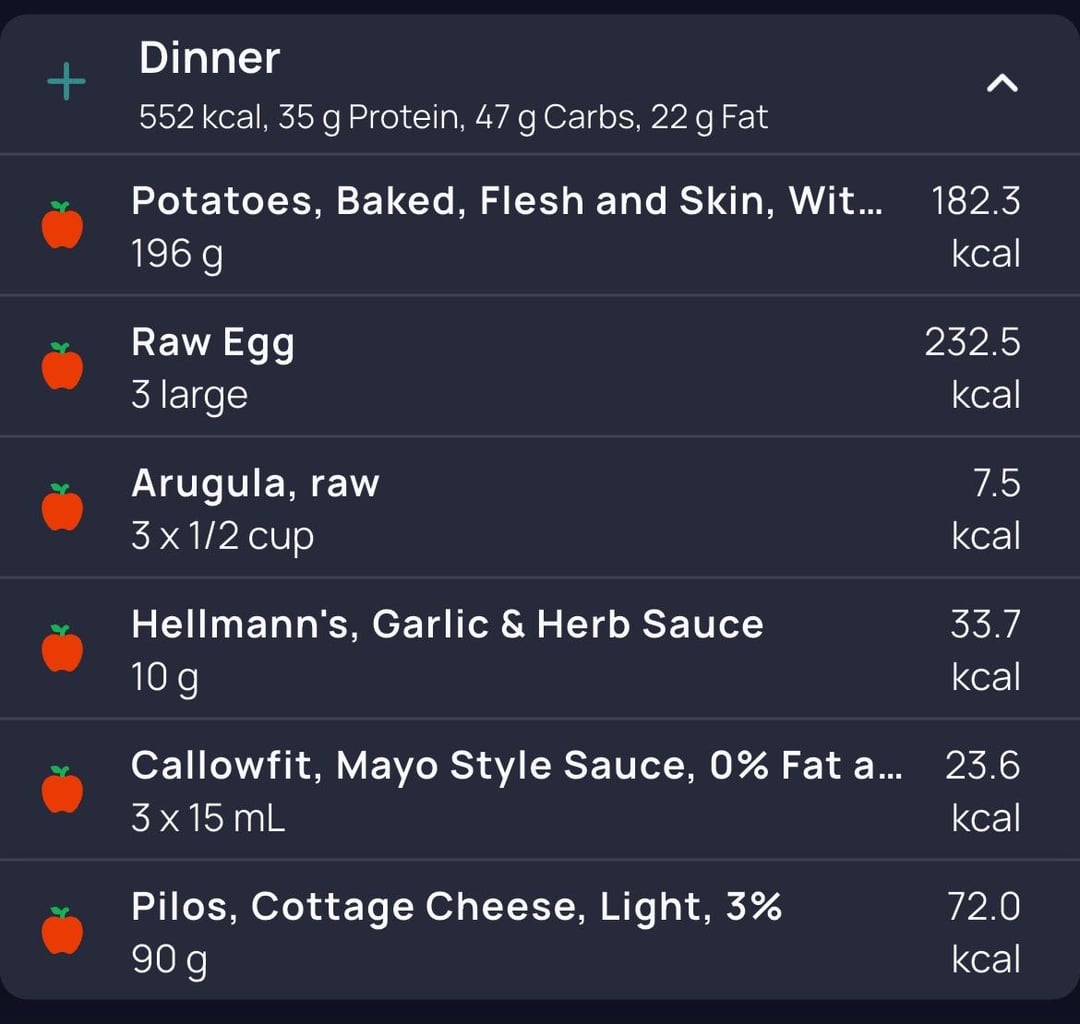This screenshot has height=1024, width=1080.
Task: Open Hellmann's, Garlic & Herb Sauce entry
Action: click(x=540, y=649)
